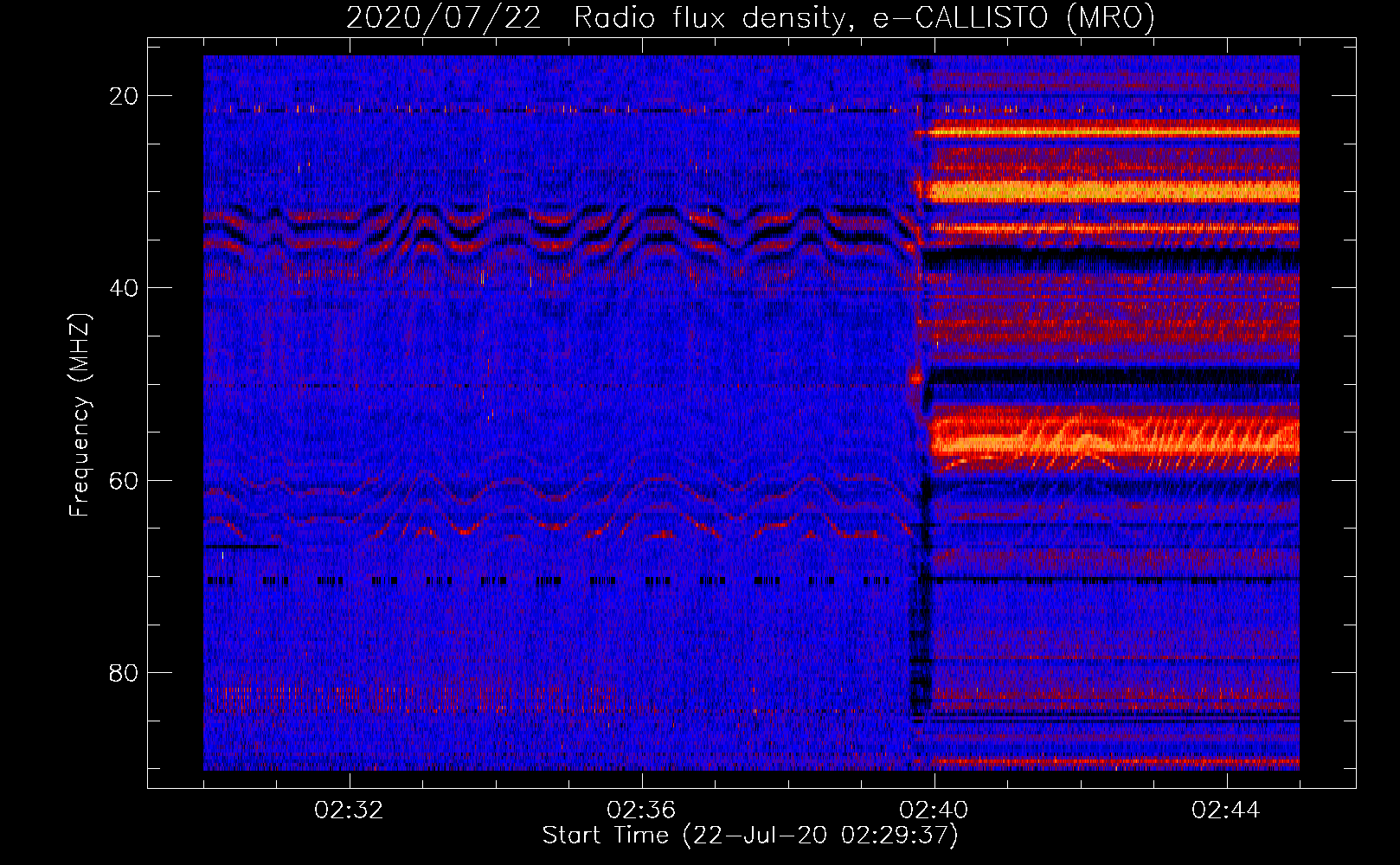Click the plot title '2020/07/22 Radio flux density, e-CALLISTO (MRO)'

coord(750,17)
